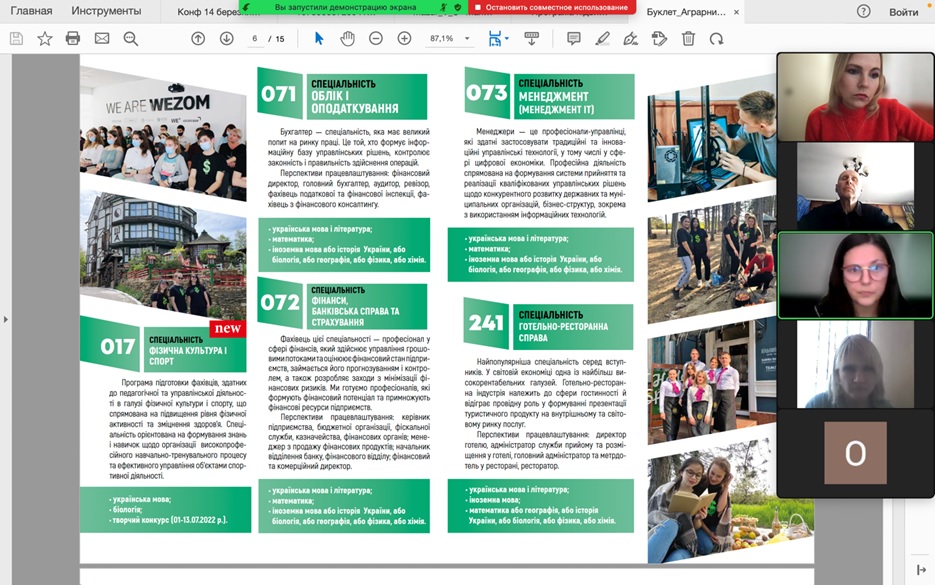Select the highlighter pen tool
Viewport: 935px width, 585px height.
pyautogui.click(x=602, y=39)
